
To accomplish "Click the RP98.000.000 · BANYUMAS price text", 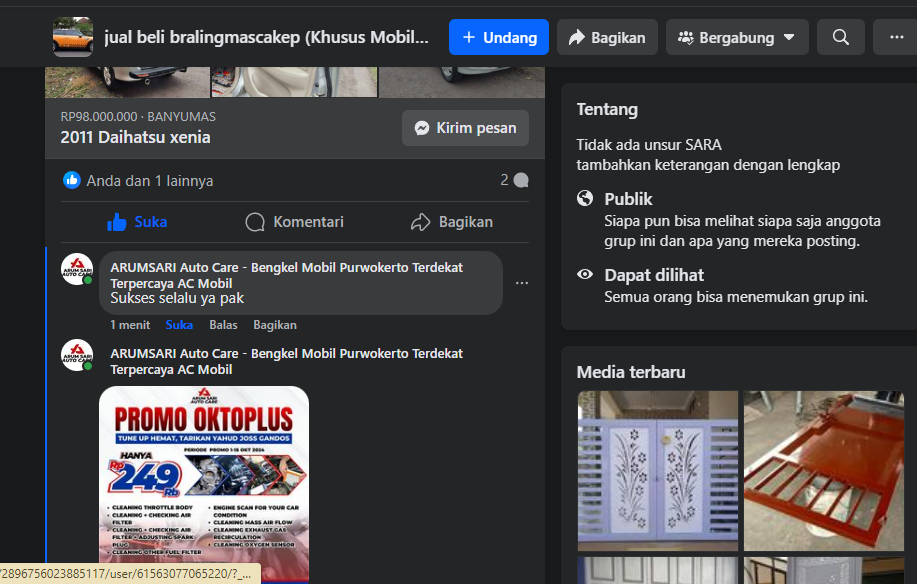I will pos(138,116).
